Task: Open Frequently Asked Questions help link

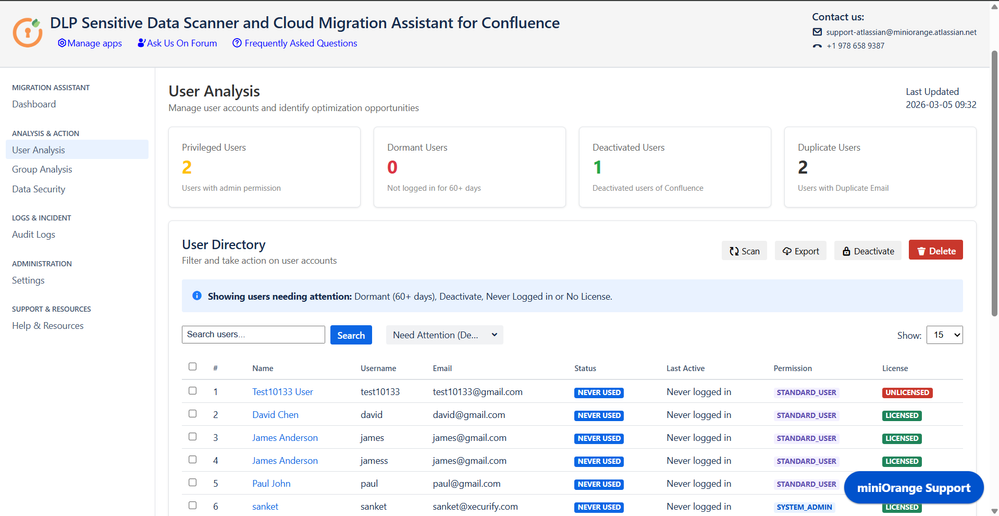Action: [x=294, y=43]
